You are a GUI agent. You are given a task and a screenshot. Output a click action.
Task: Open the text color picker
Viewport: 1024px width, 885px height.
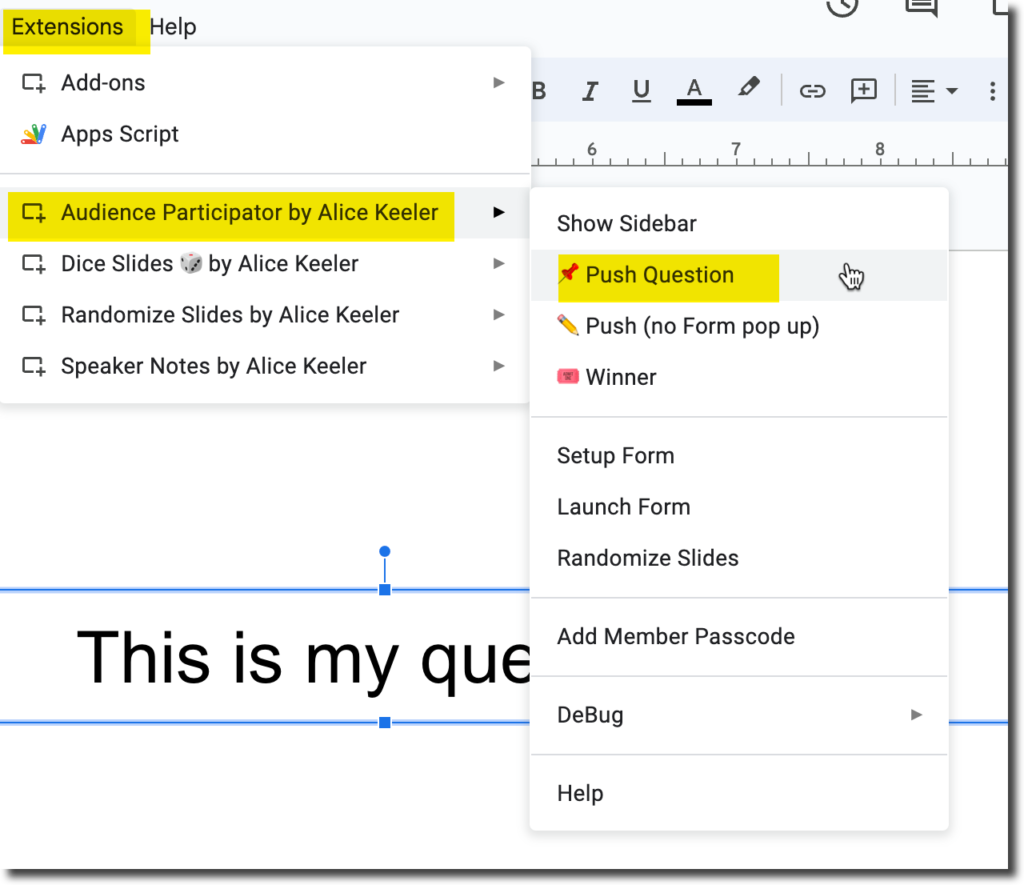pos(694,91)
